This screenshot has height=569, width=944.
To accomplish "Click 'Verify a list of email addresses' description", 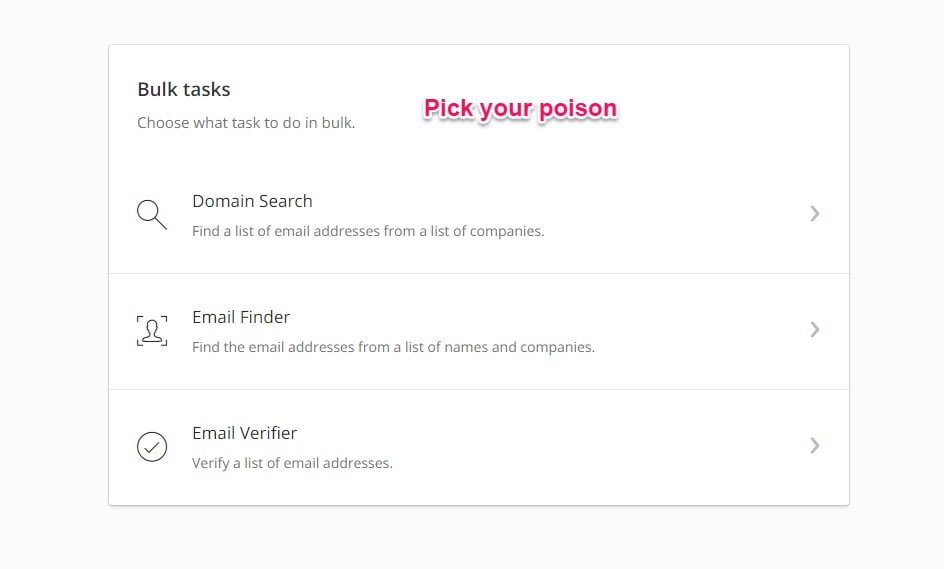I will point(292,463).
